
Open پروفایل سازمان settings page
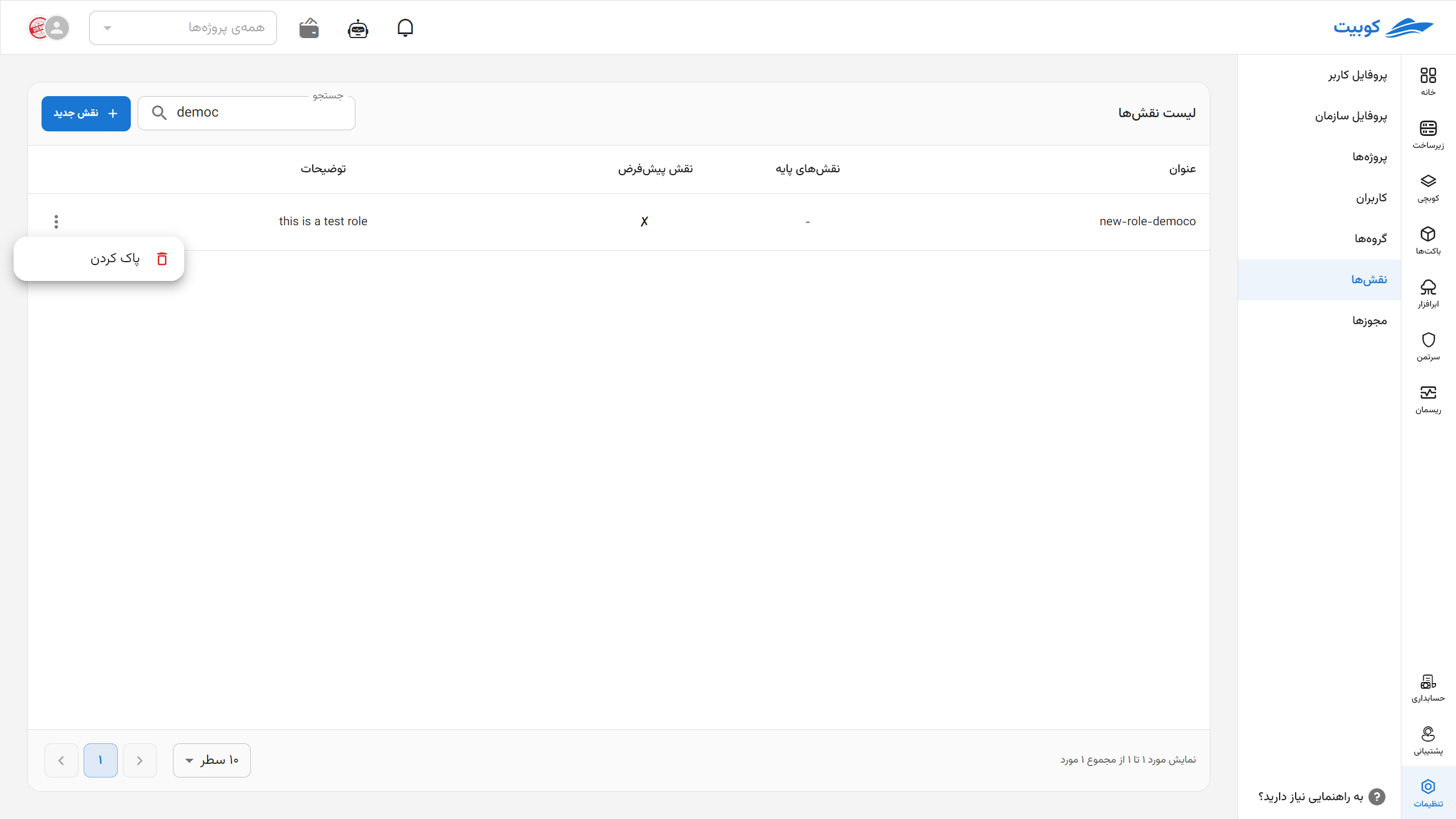1319,116
